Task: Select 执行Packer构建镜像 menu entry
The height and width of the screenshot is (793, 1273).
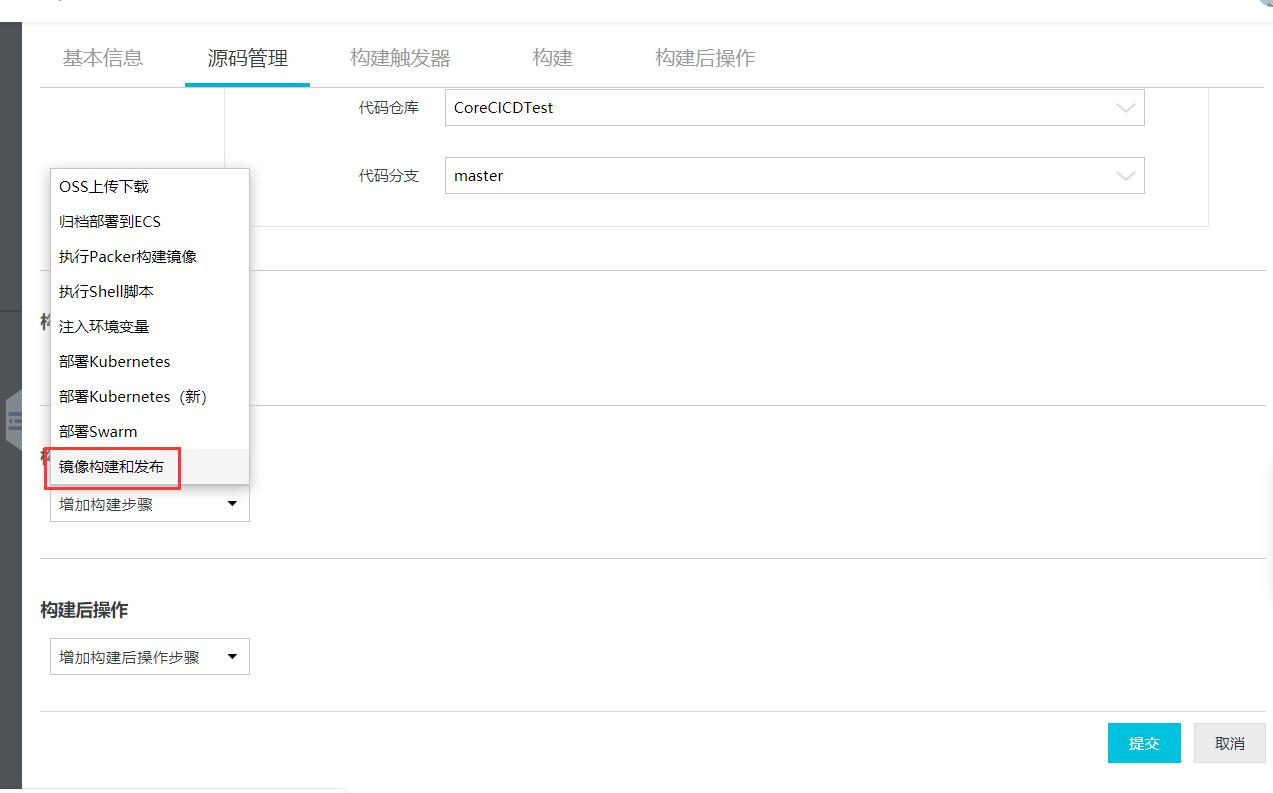Action: (x=150, y=257)
